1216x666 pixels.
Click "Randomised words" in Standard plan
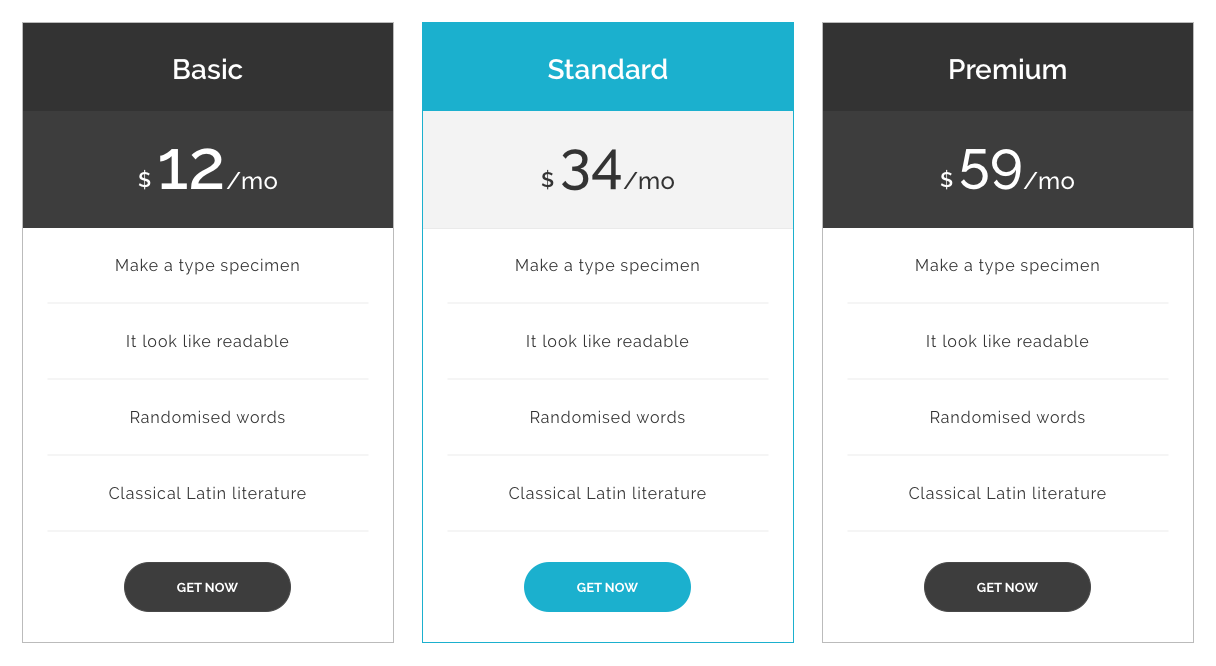pyautogui.click(x=608, y=417)
